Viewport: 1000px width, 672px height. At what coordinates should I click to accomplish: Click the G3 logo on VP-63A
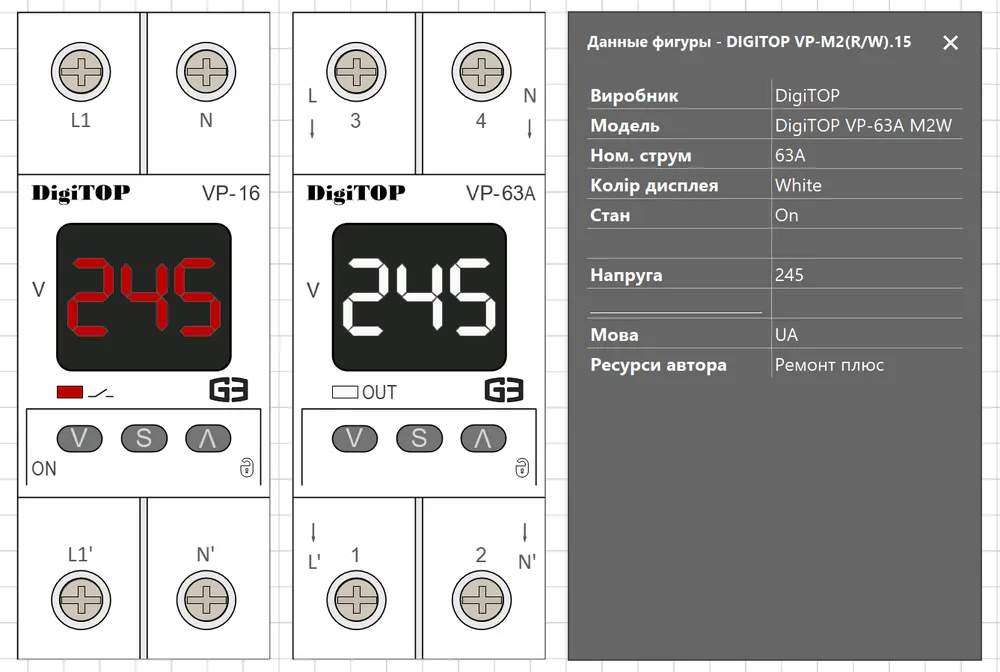pyautogui.click(x=504, y=390)
